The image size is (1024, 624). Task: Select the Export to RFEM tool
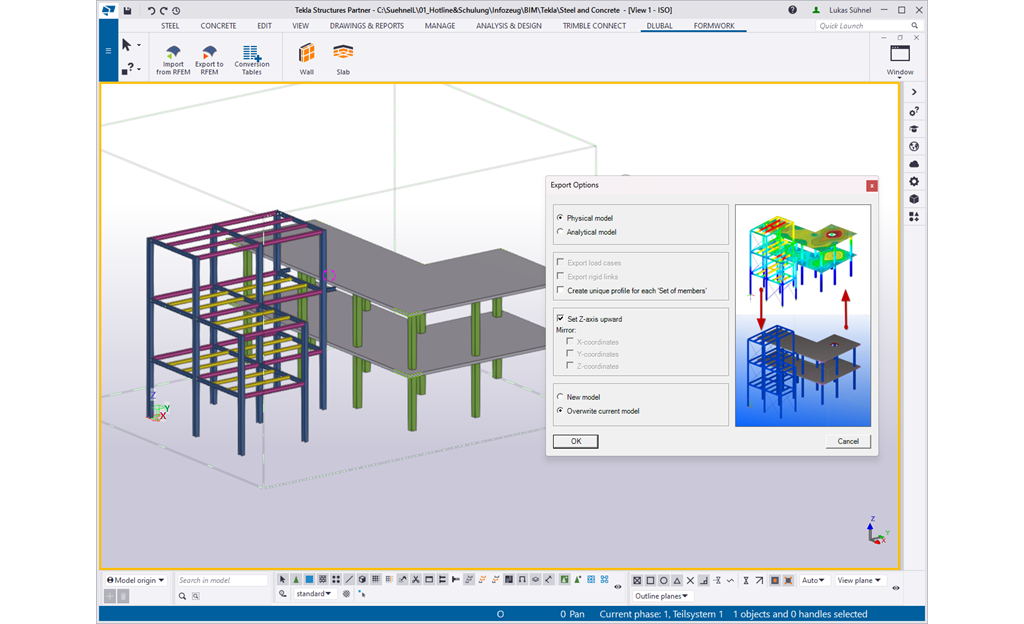coord(208,58)
